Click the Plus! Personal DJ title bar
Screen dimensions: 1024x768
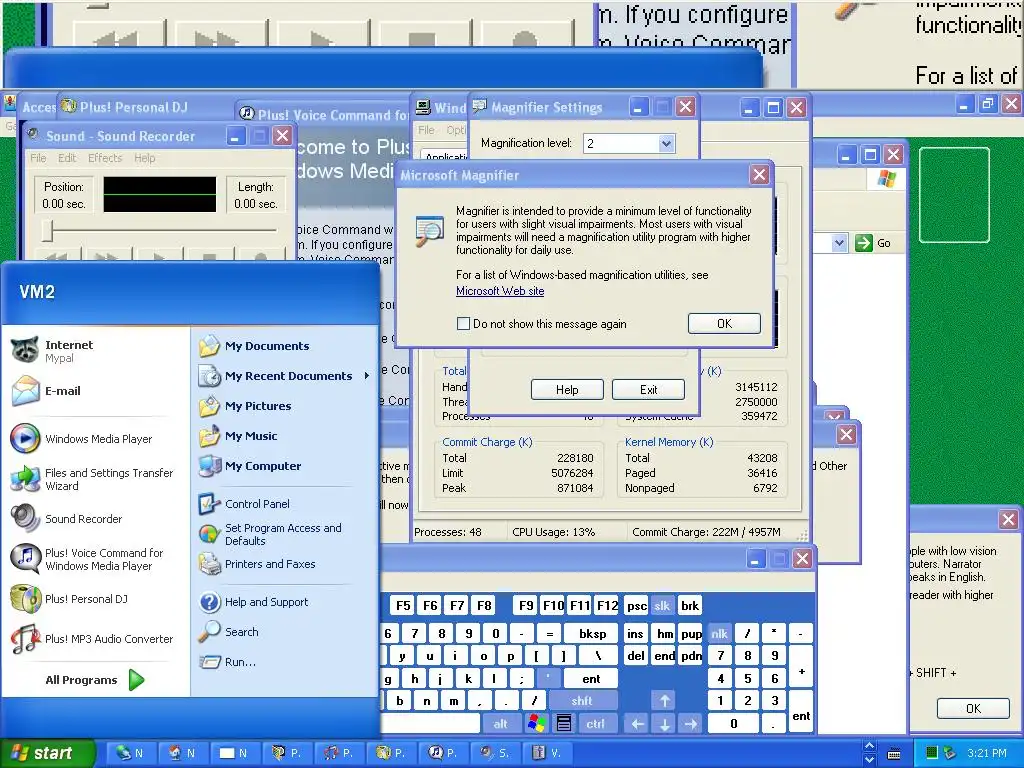click(148, 107)
